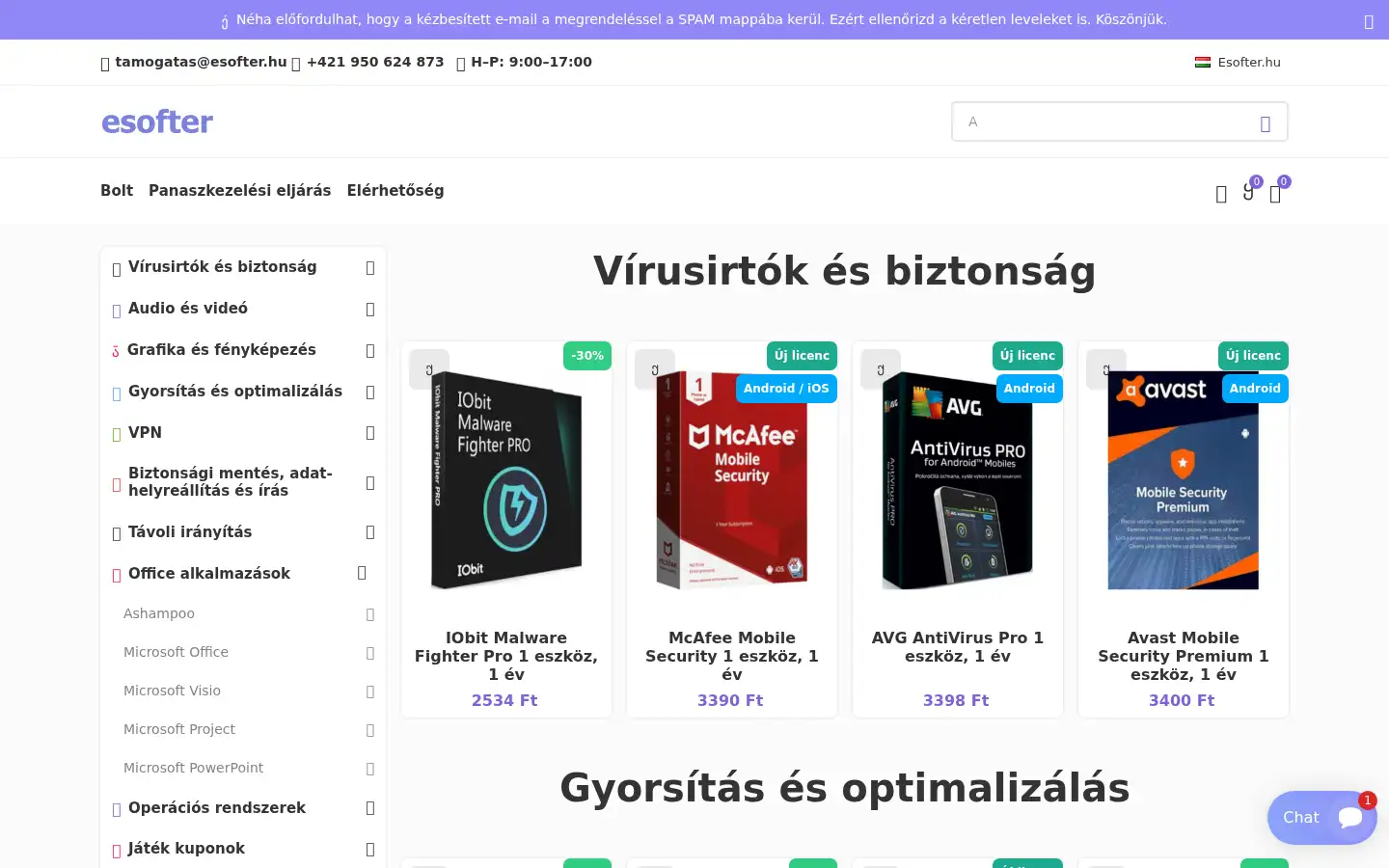The width and height of the screenshot is (1389, 868).
Task: Select the VPN sidebar category
Action: (x=145, y=432)
